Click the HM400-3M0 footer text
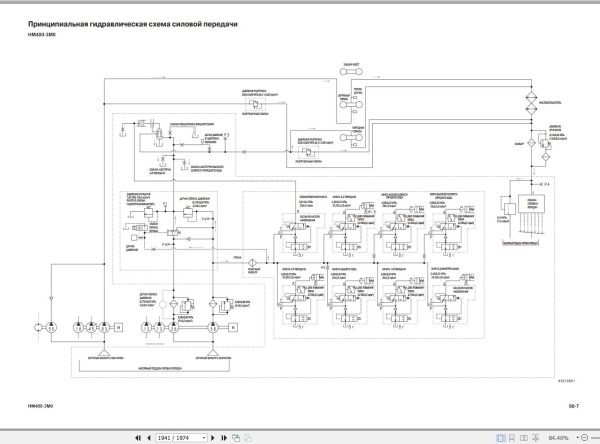The width and height of the screenshot is (600, 444). [40, 406]
